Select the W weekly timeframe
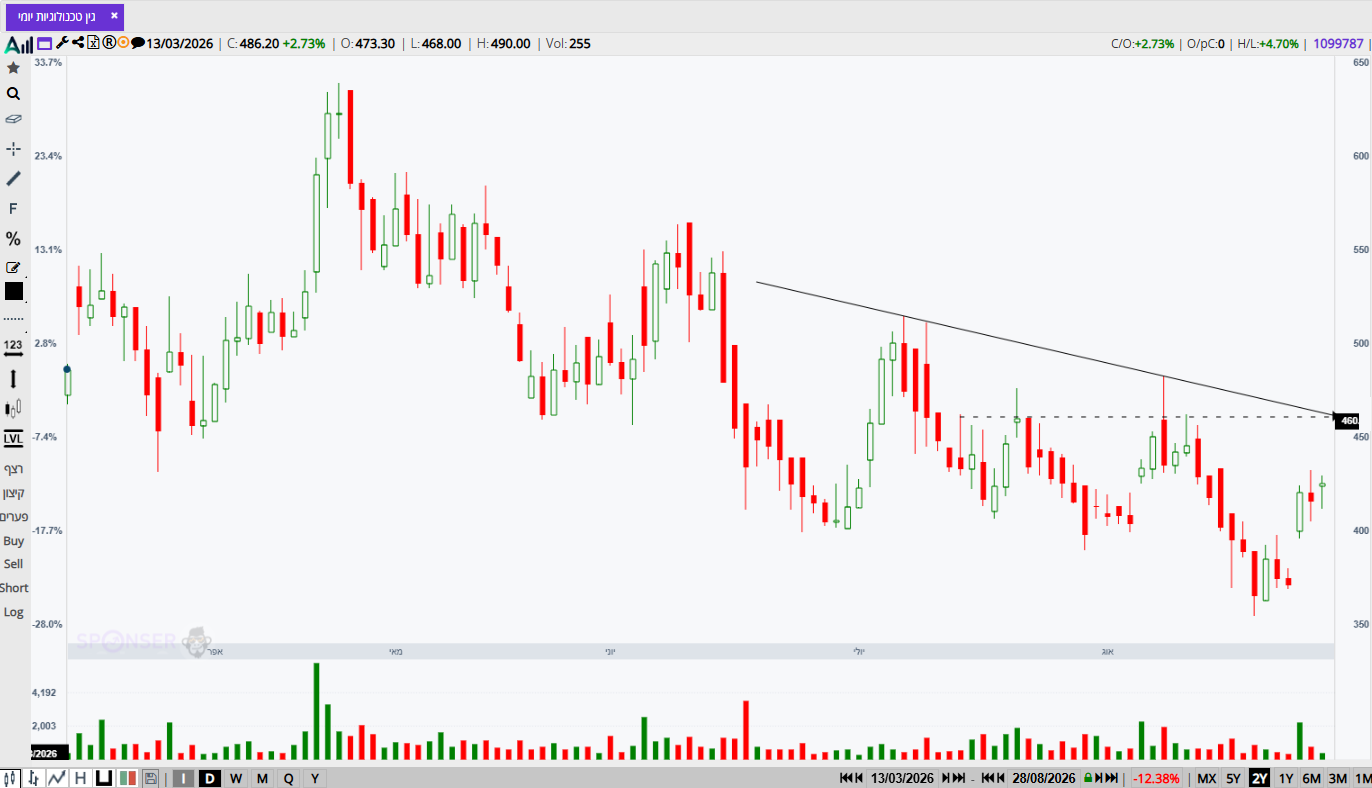Image resolution: width=1372 pixels, height=788 pixels. pos(236,778)
